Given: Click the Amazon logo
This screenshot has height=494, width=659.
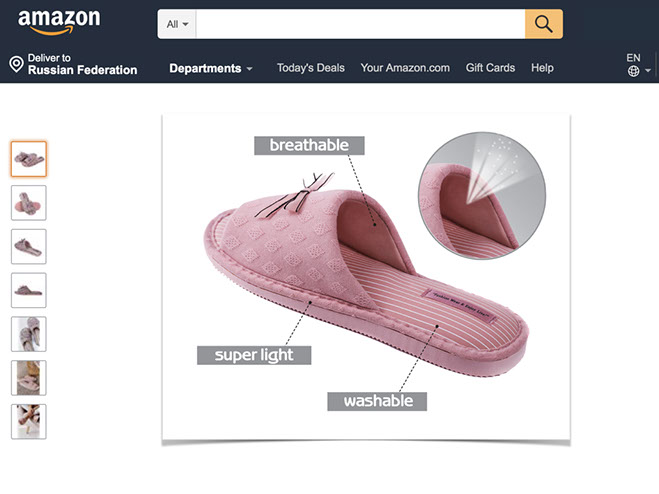Looking at the screenshot, I should click(x=59, y=21).
